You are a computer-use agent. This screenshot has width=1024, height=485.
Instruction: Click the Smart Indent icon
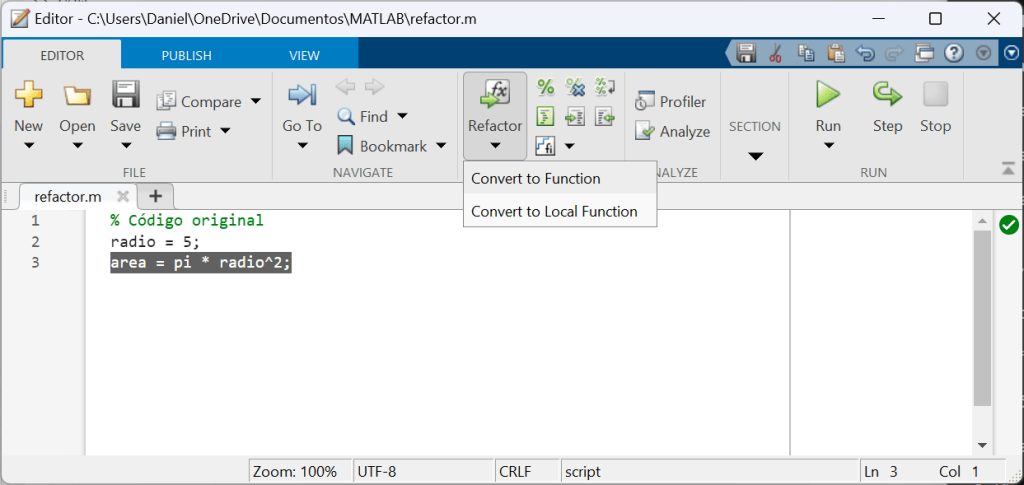click(546, 117)
